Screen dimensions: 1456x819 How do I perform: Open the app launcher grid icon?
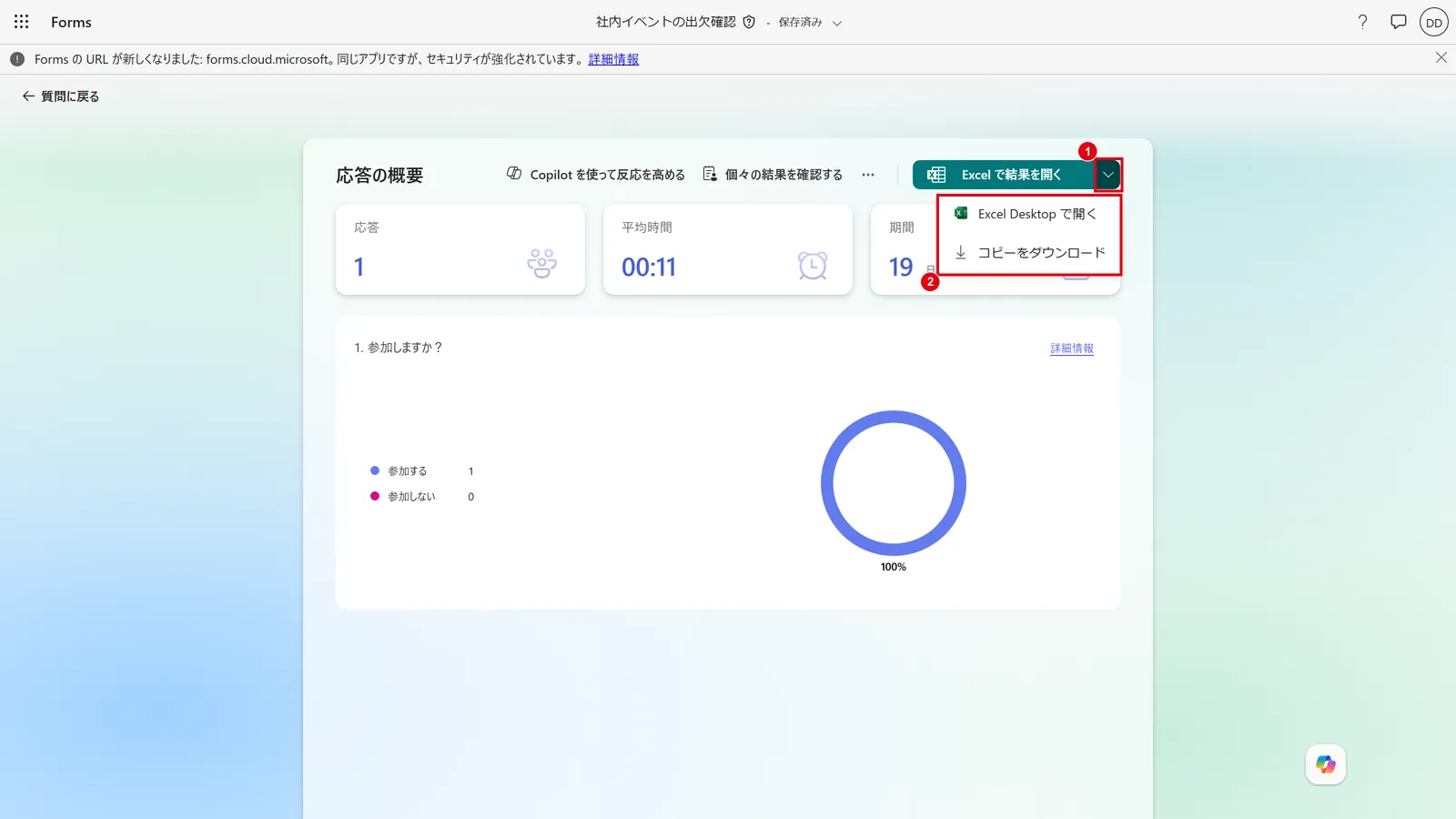(22, 22)
